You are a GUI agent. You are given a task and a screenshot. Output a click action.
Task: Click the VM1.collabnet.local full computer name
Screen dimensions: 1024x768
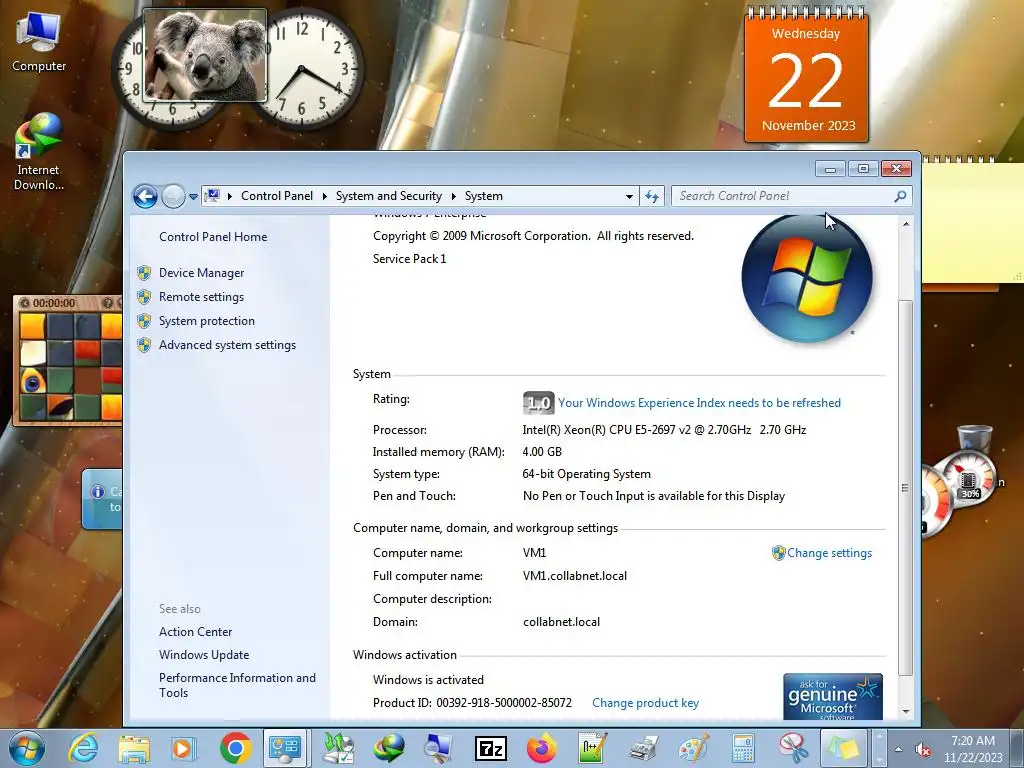point(575,576)
